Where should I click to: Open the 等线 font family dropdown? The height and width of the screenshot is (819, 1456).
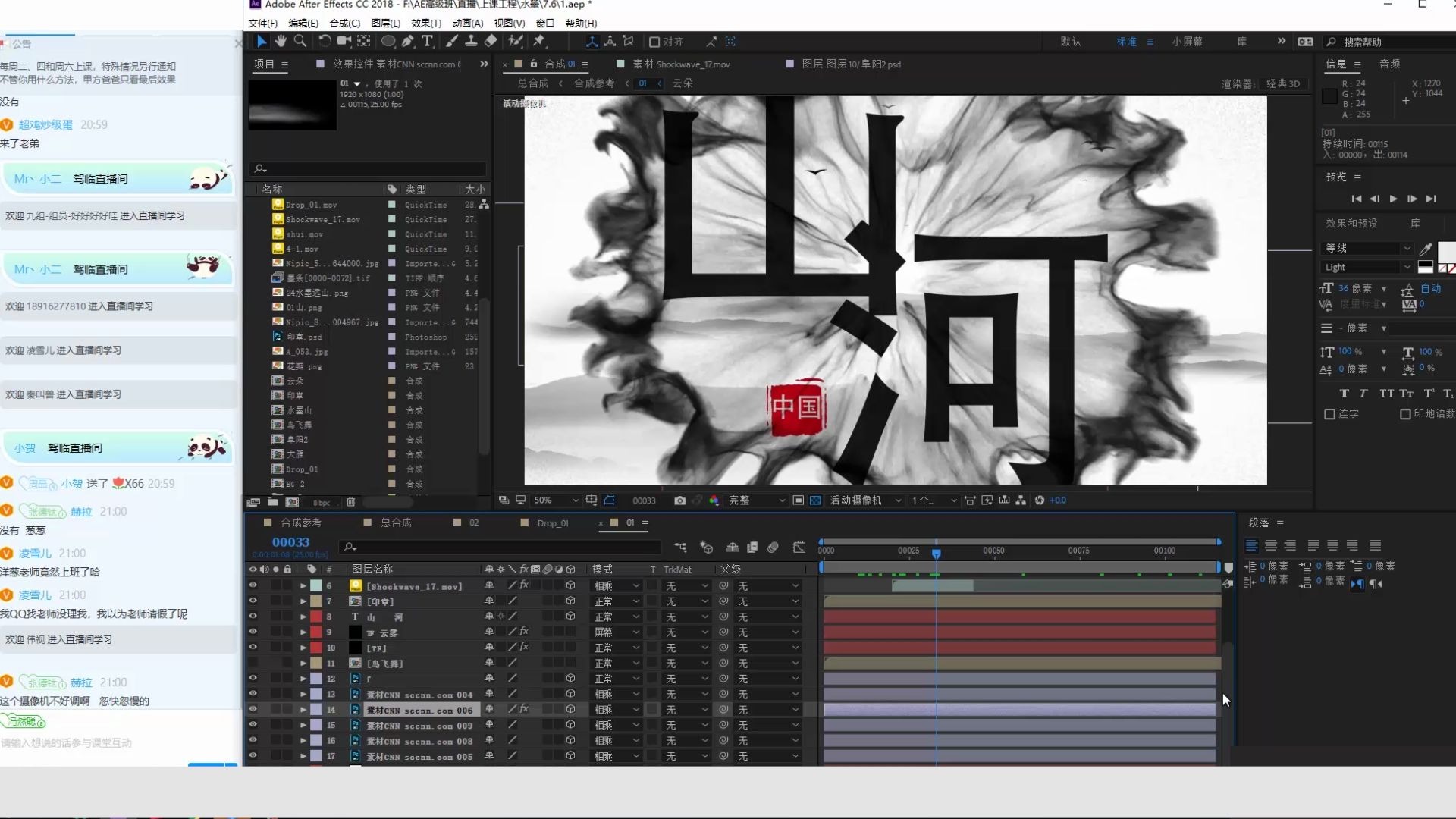[1368, 249]
